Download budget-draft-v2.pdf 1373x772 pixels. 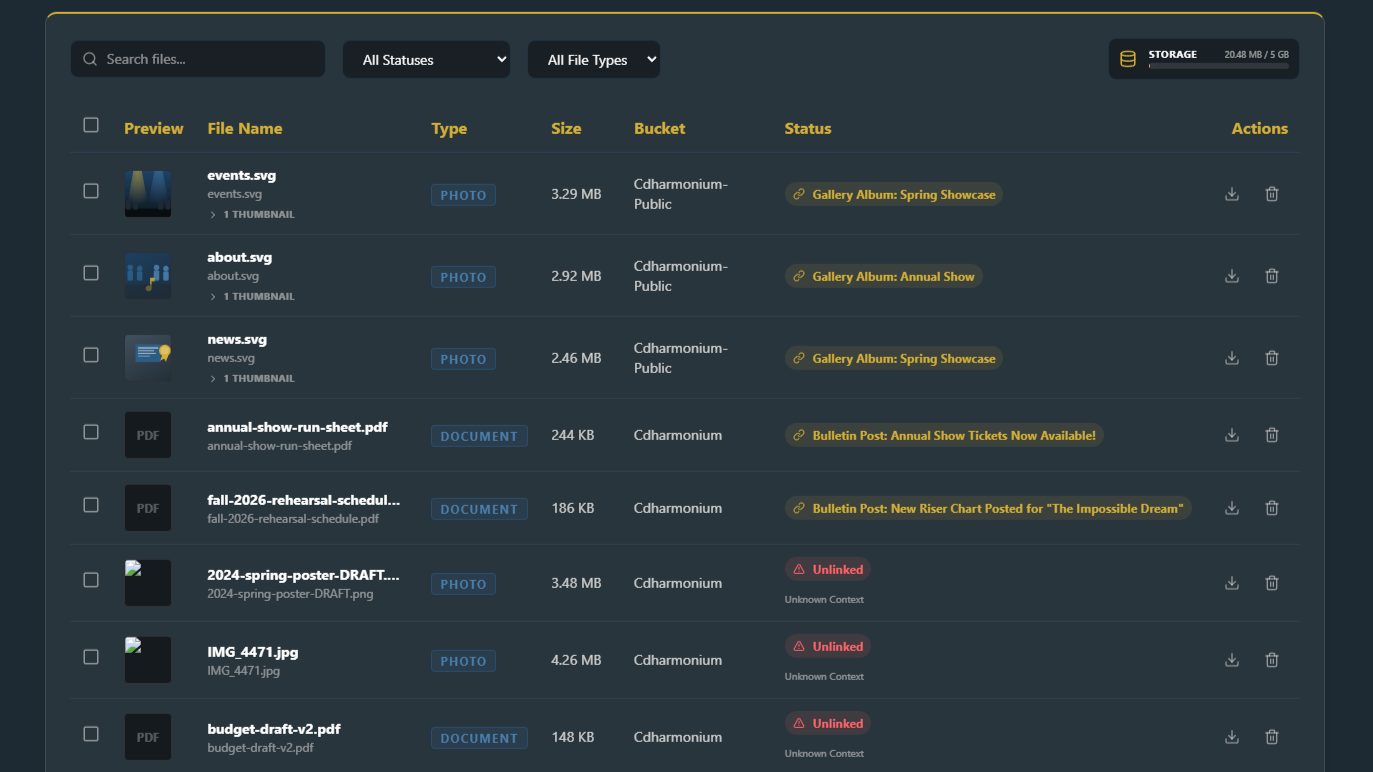(1232, 737)
